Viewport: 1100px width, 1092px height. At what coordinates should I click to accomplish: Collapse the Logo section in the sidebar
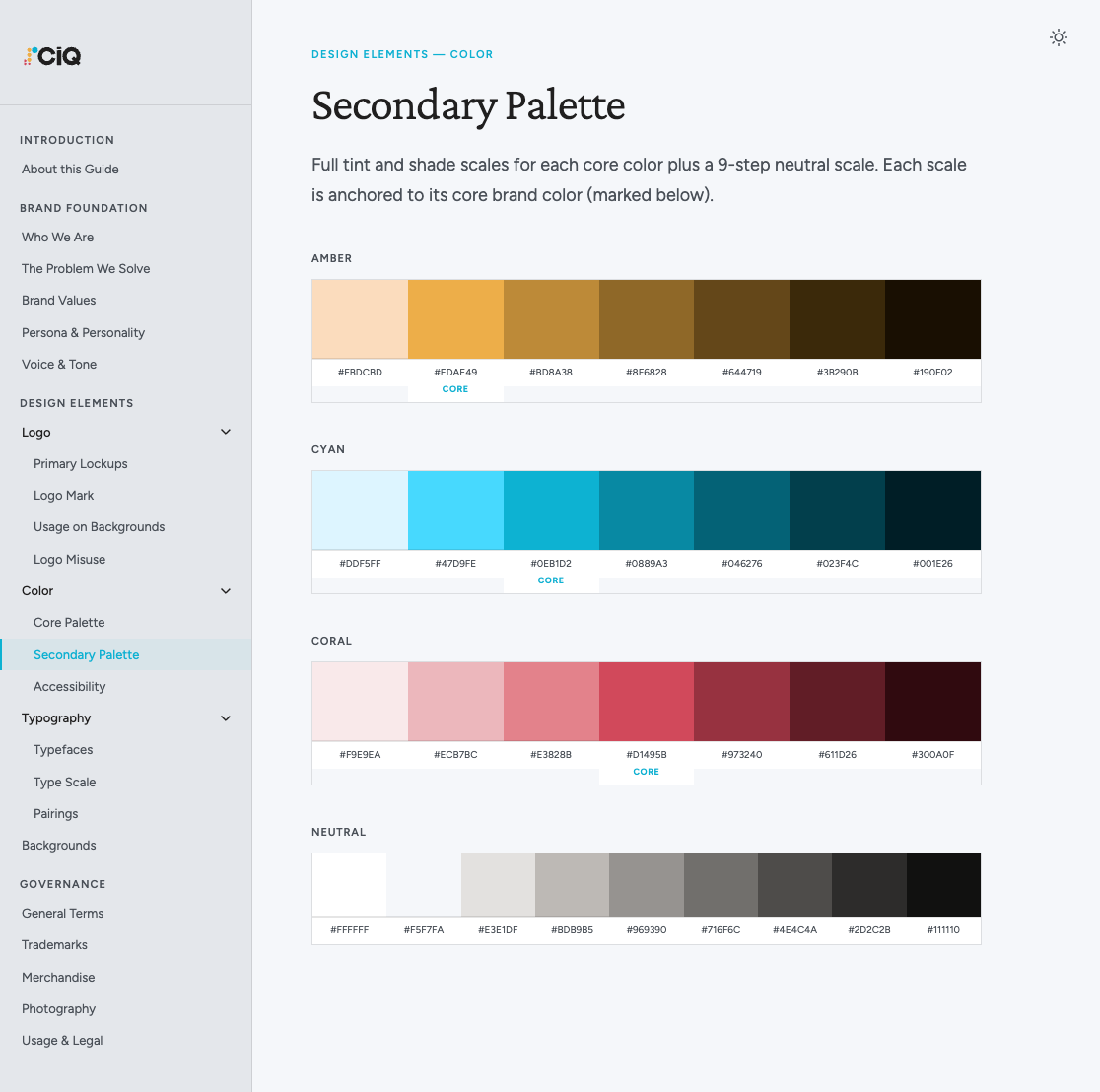225,432
